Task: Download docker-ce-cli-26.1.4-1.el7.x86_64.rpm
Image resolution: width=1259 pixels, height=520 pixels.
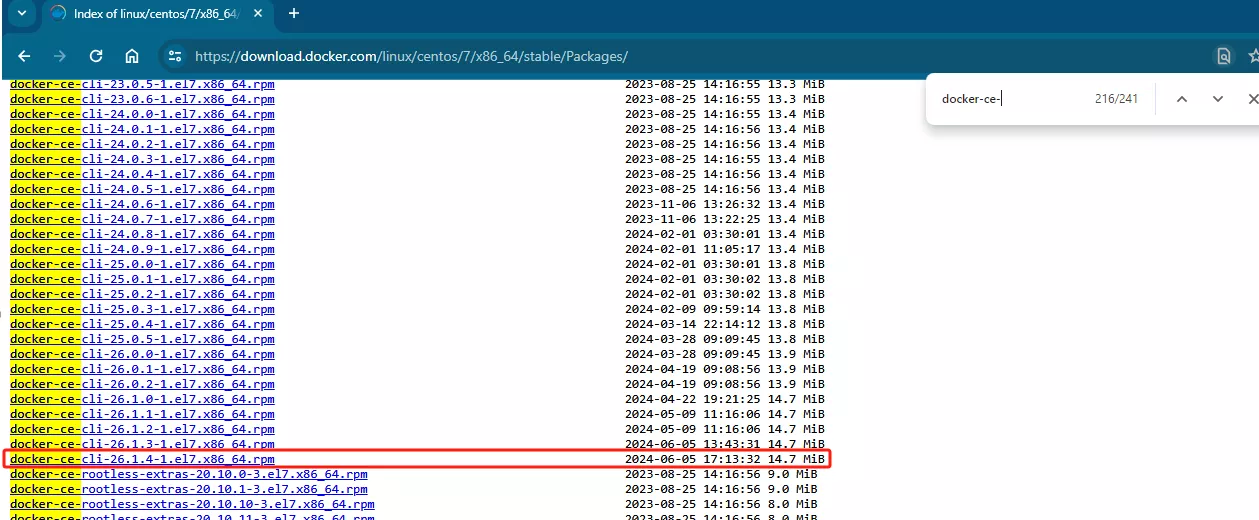Action: pyautogui.click(x=142, y=459)
